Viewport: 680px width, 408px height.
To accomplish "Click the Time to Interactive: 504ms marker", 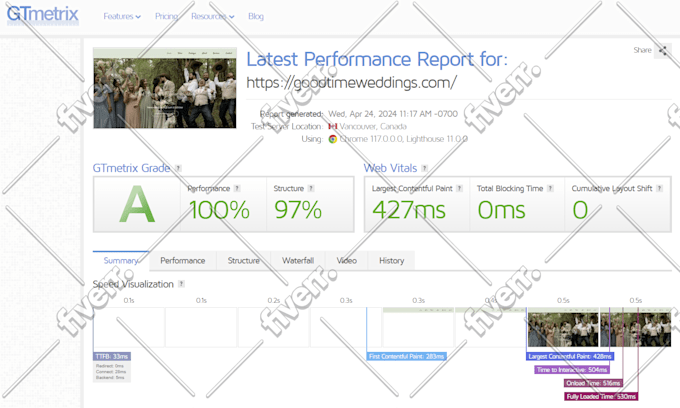I will pyautogui.click(x=572, y=370).
